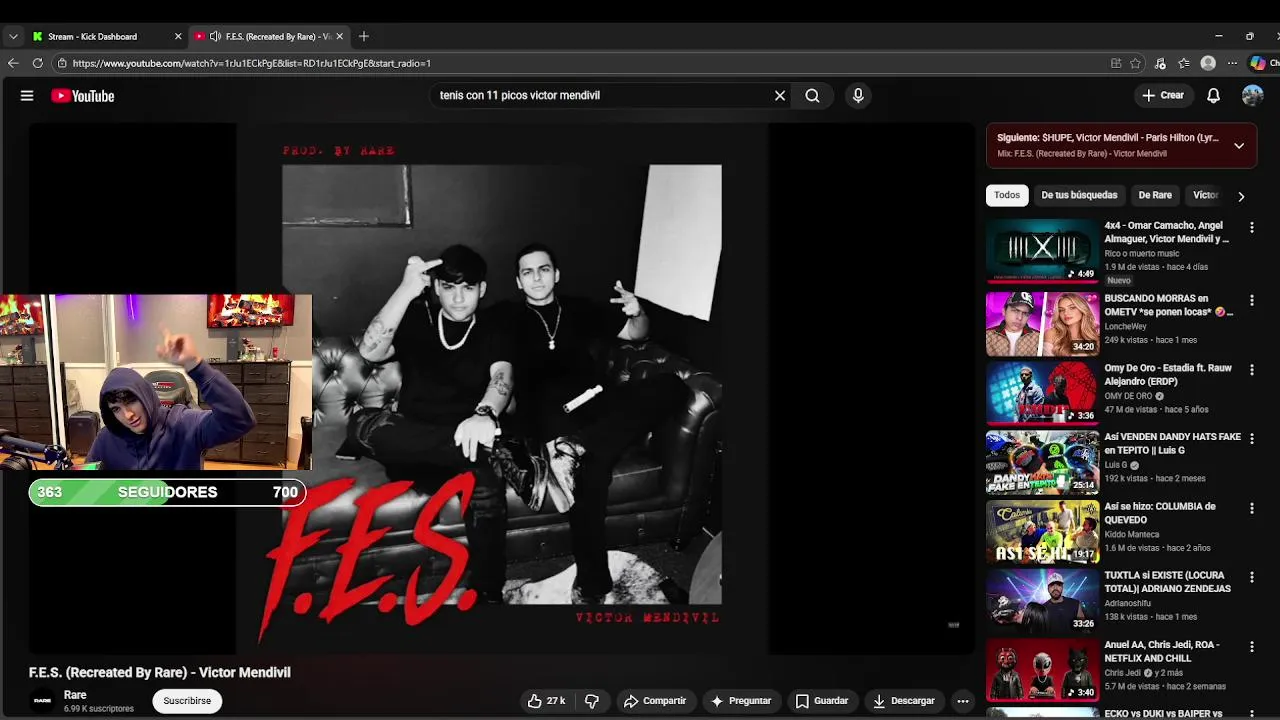Open browser settings and more menu
1280x720 pixels.
click(1232, 63)
